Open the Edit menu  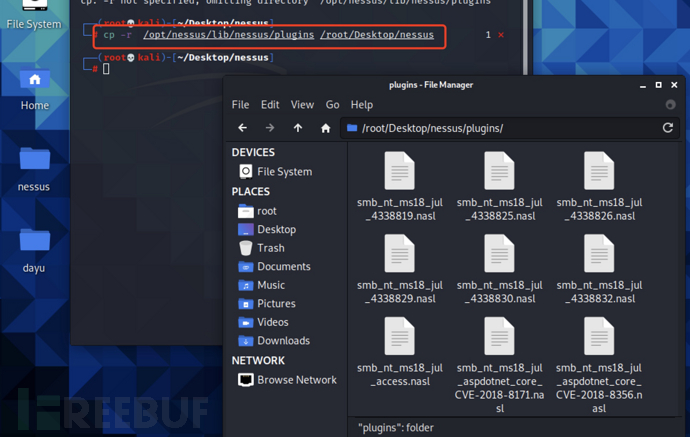270,105
